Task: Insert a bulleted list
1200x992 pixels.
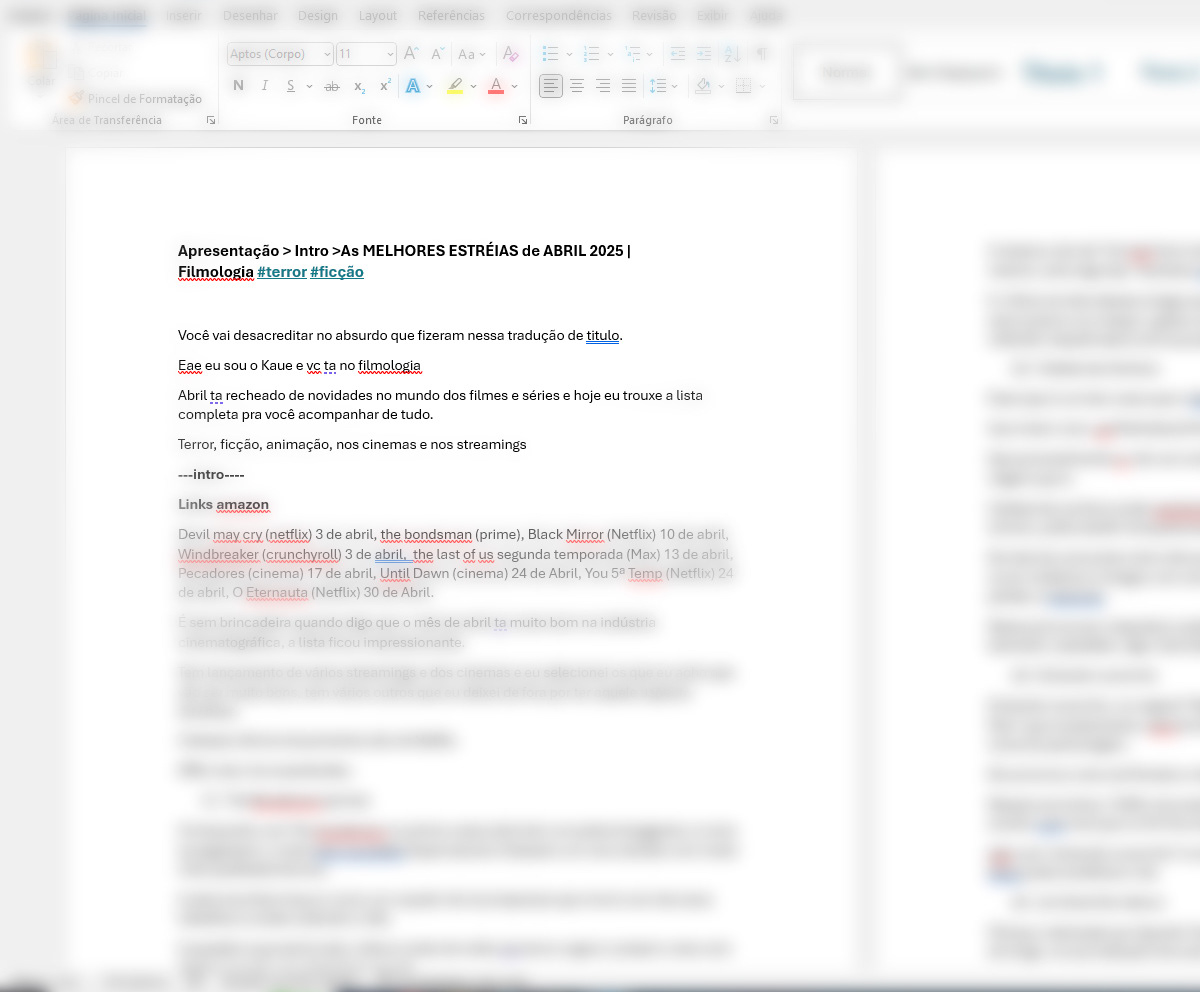Action: click(x=550, y=54)
